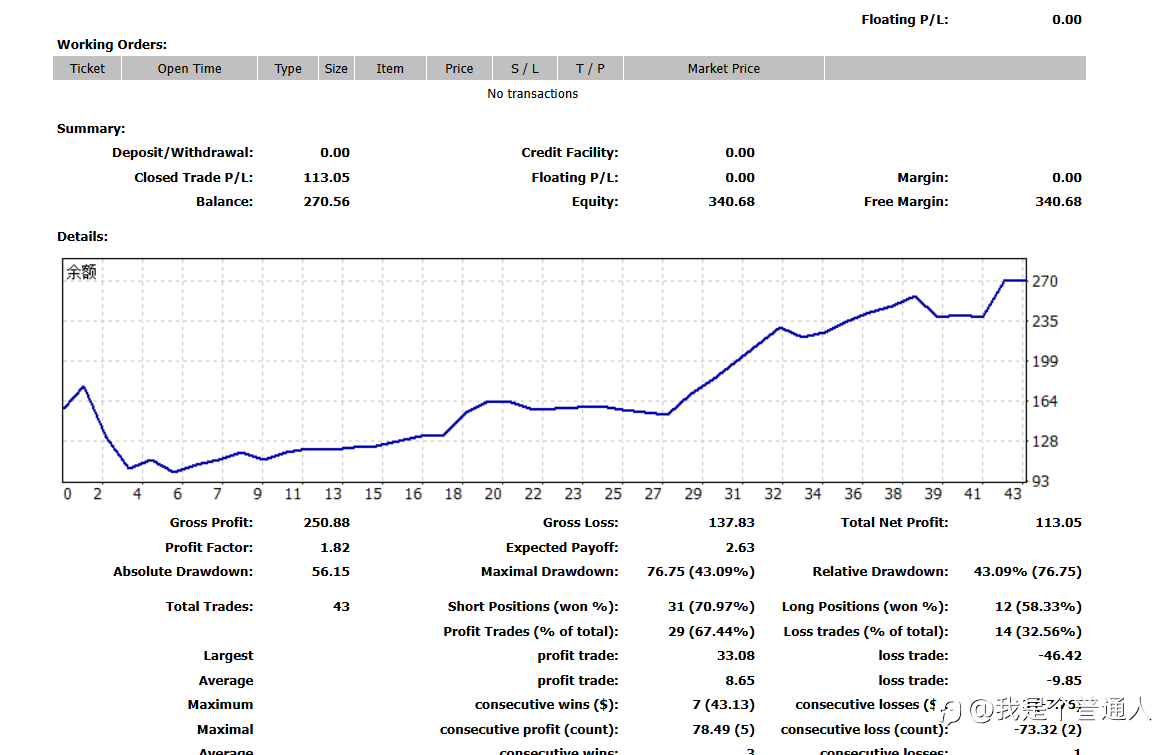Select average profit trade value 8.65
This screenshot has width=1165, height=755.
(740, 681)
